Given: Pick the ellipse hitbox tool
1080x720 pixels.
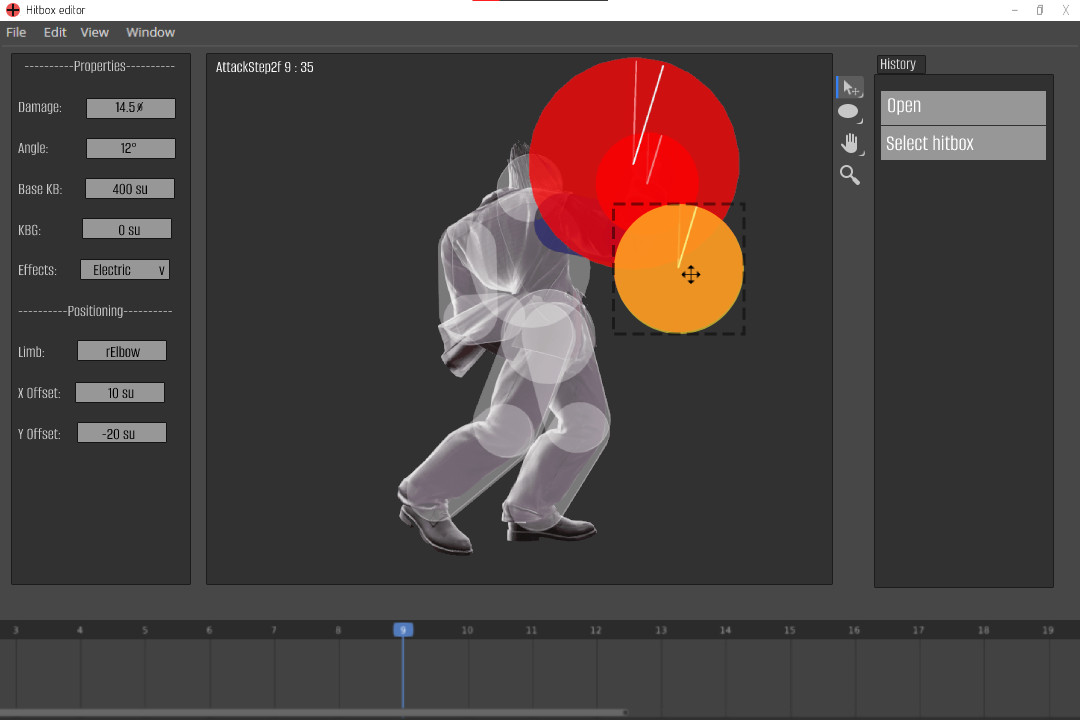Looking at the screenshot, I should [x=847, y=111].
